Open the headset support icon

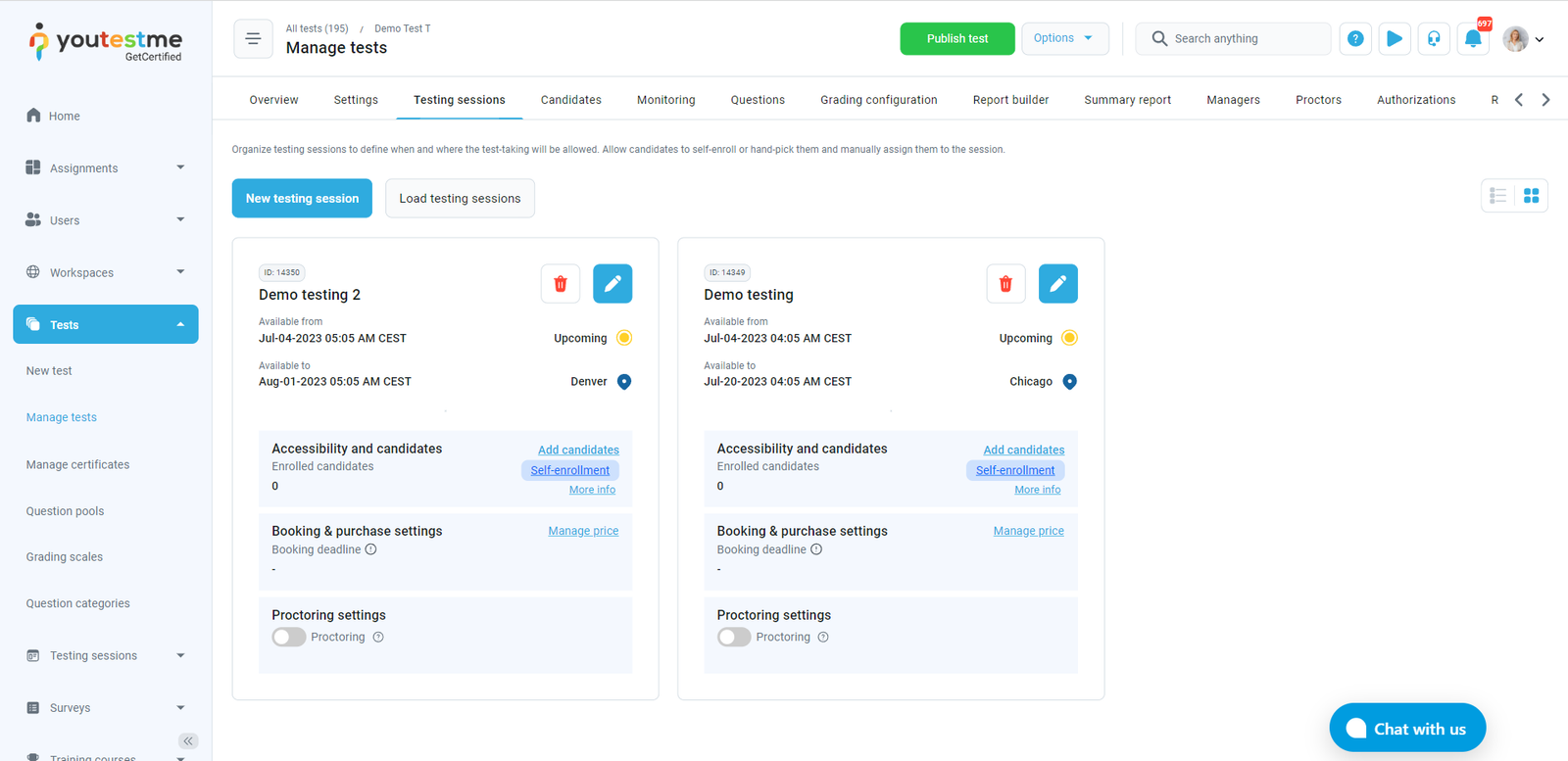pyautogui.click(x=1434, y=39)
